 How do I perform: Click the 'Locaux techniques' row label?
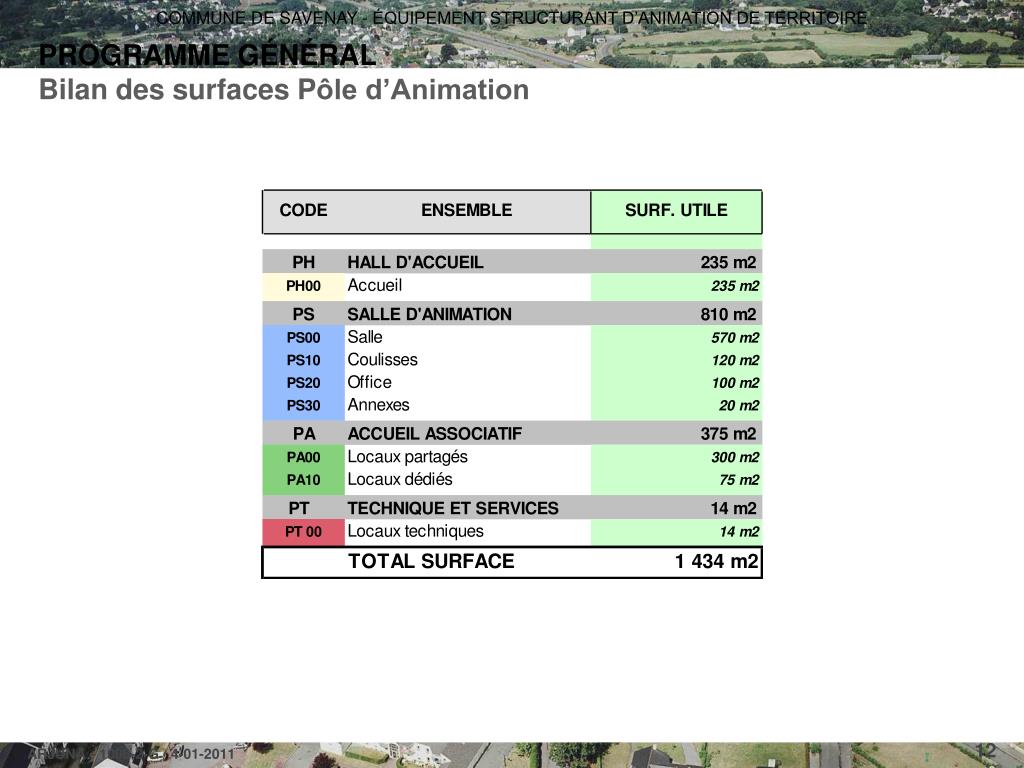[415, 532]
